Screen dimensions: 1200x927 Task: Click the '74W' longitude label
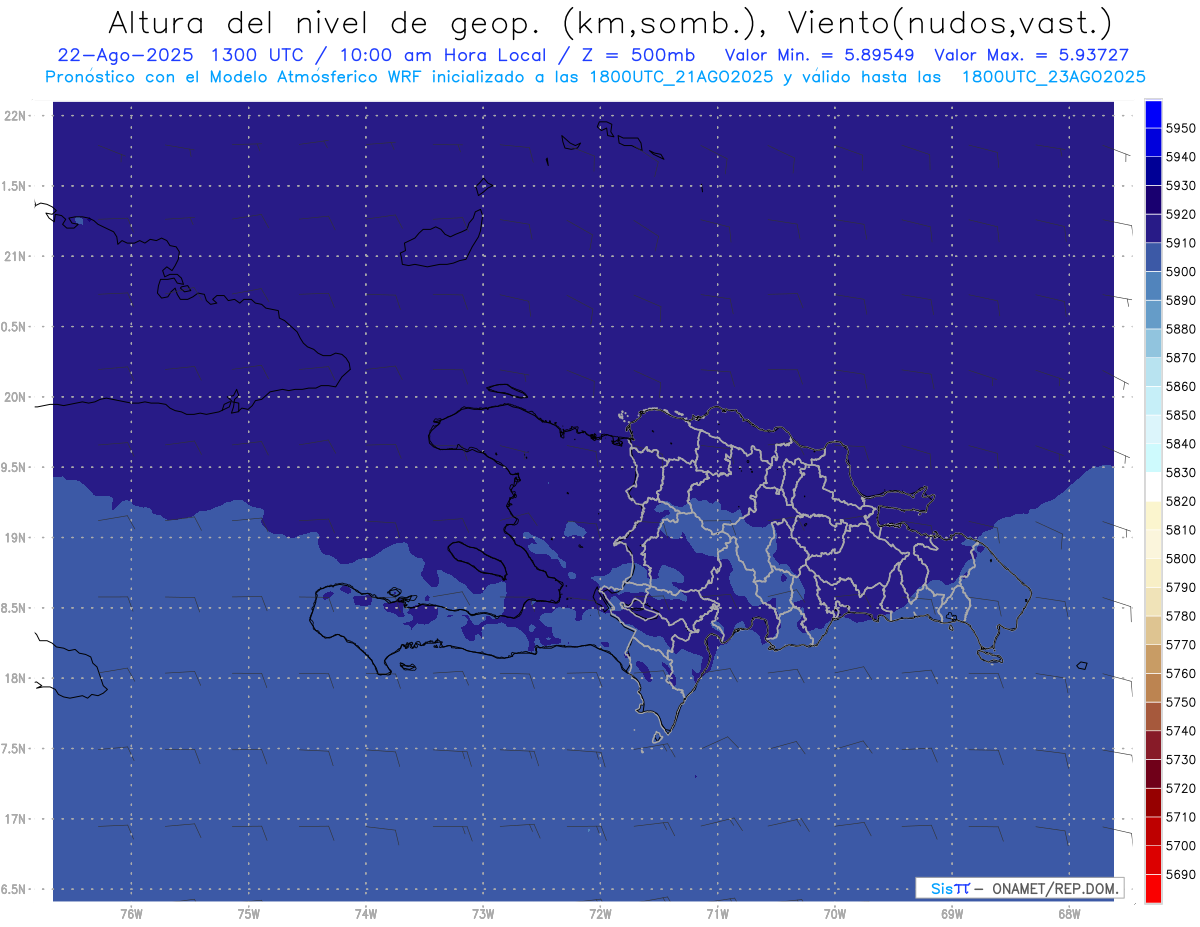click(x=365, y=913)
